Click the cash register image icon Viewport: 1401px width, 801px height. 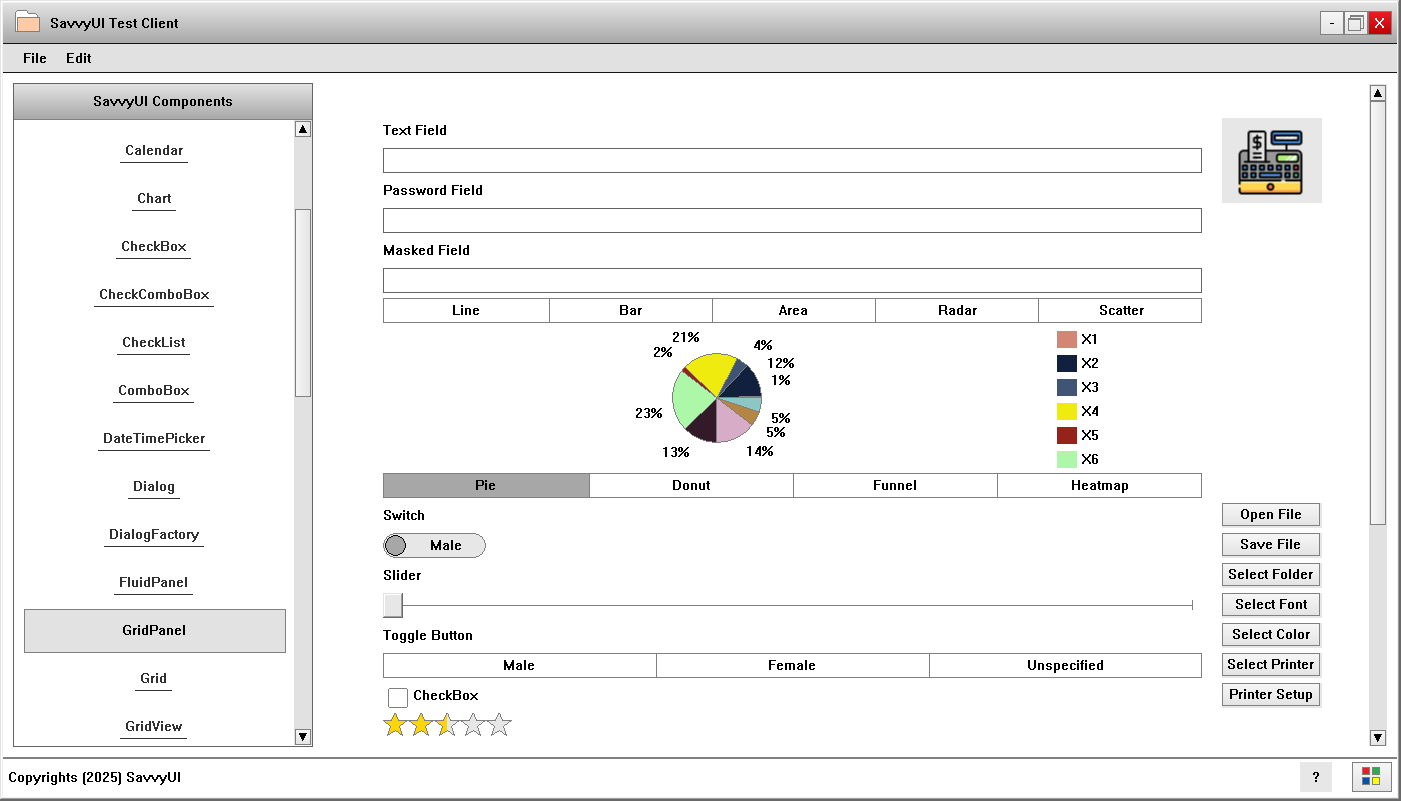[x=1271, y=160]
